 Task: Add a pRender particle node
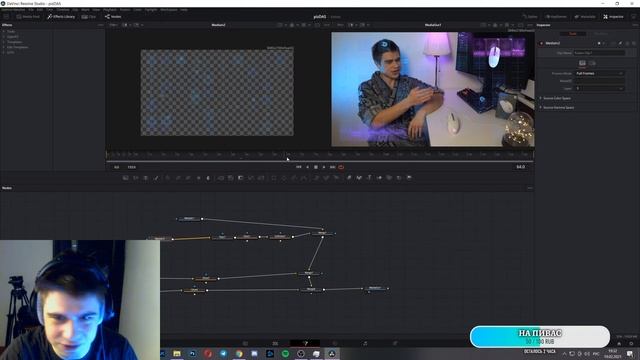click(336, 178)
